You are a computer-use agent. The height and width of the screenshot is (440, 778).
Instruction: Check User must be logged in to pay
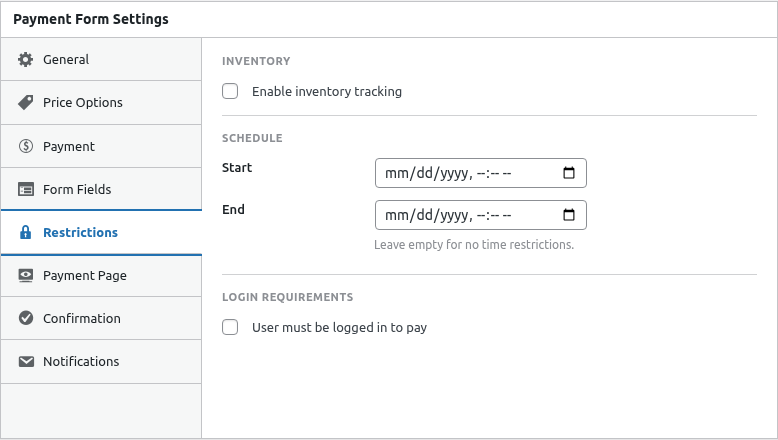pyautogui.click(x=230, y=328)
